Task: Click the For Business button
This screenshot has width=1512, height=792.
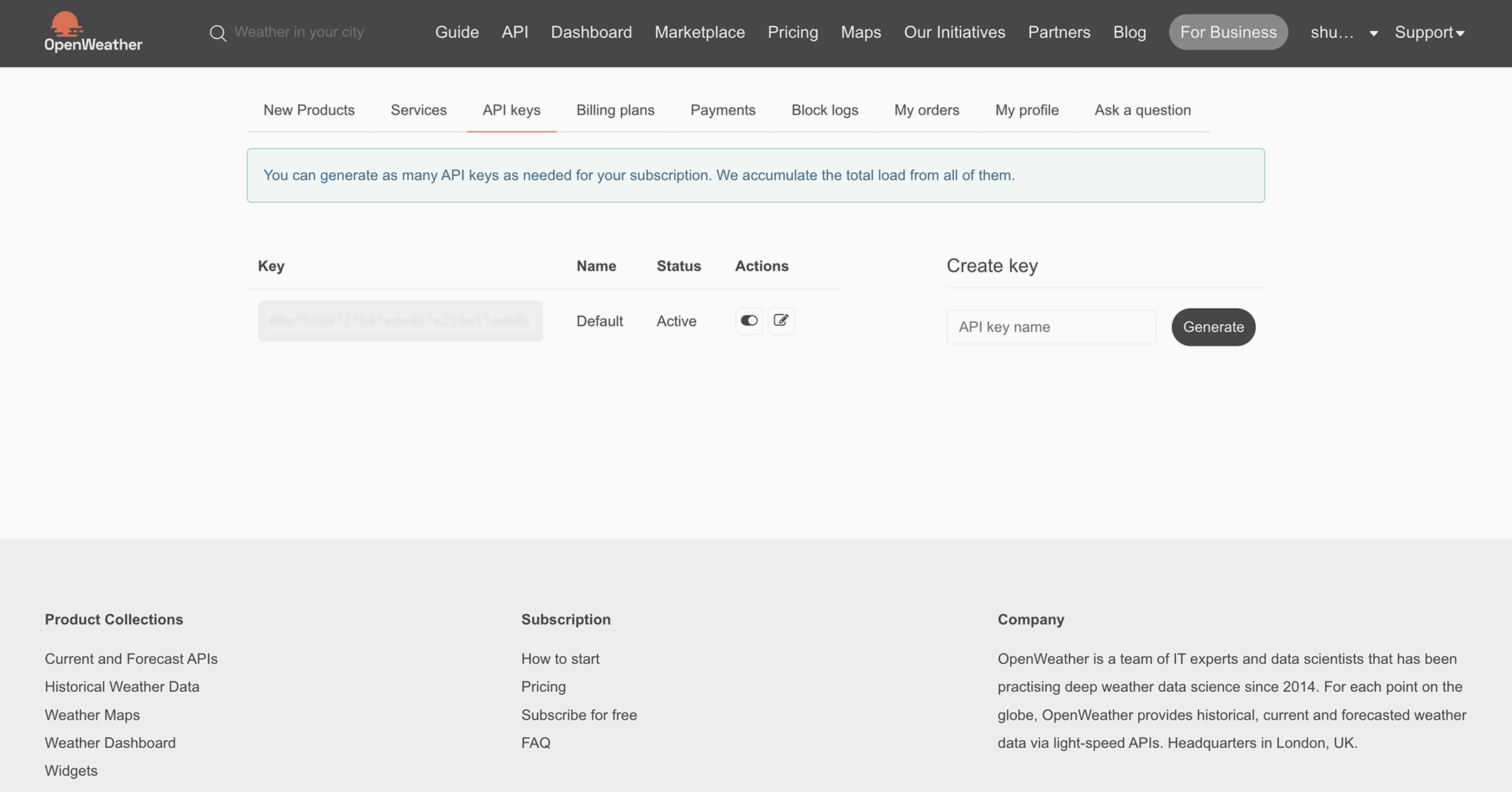Action: pyautogui.click(x=1228, y=32)
